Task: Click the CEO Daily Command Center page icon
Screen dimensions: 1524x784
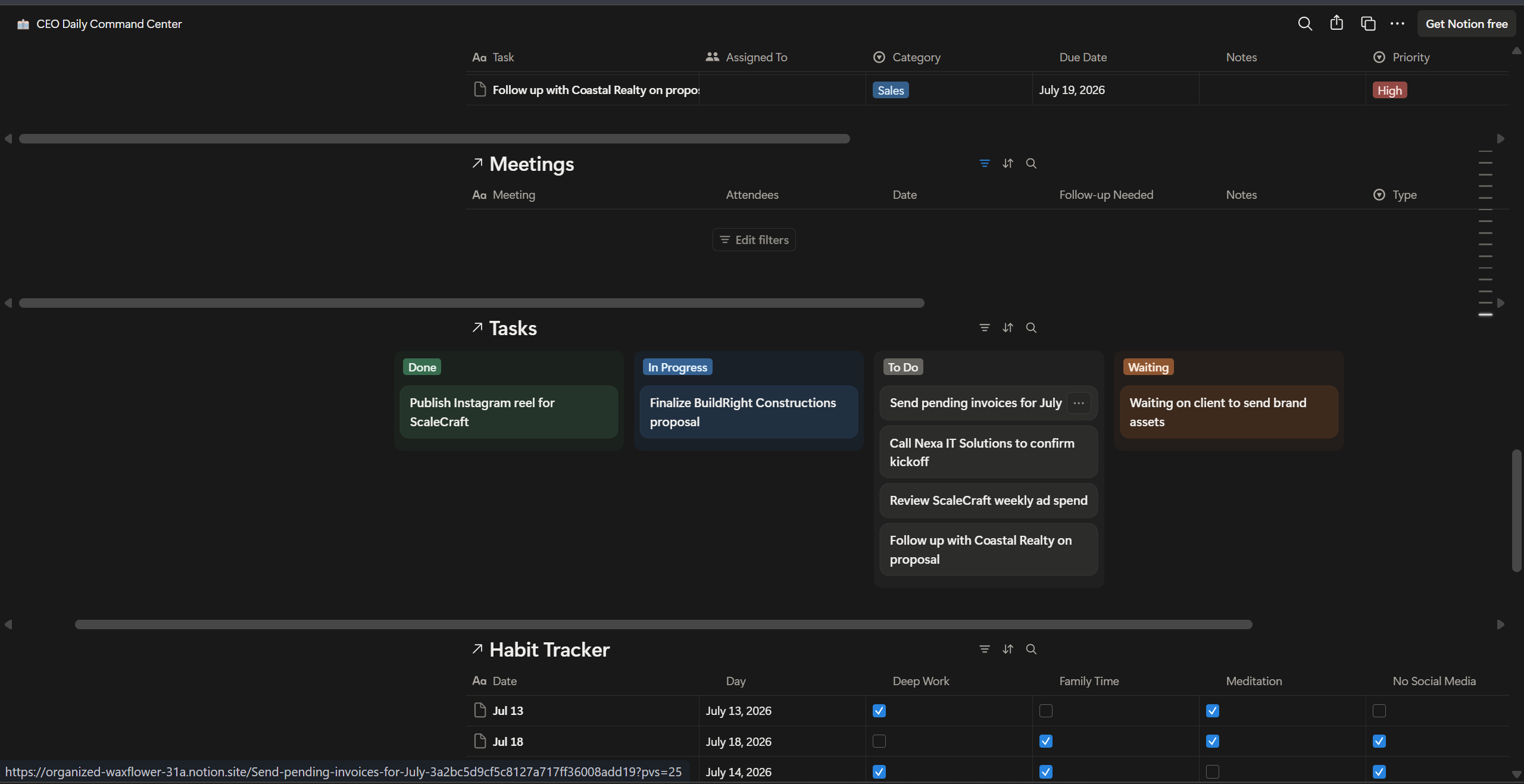Action: point(23,24)
